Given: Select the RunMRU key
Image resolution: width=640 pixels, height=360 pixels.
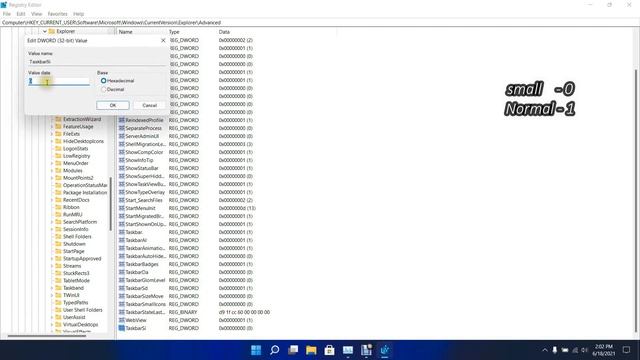Looking at the screenshot, I should 72,214.
